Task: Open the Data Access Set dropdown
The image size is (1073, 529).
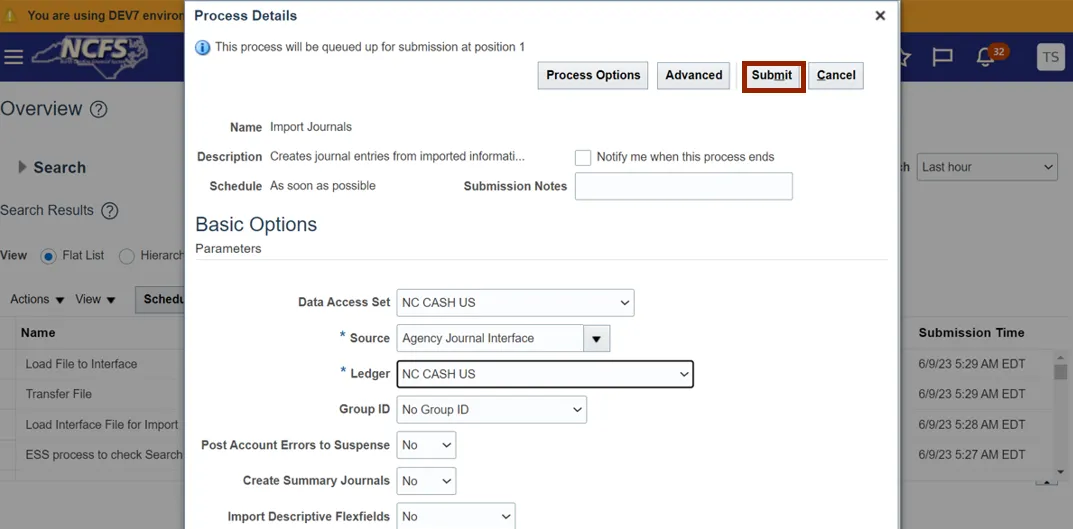Action: [x=515, y=302]
